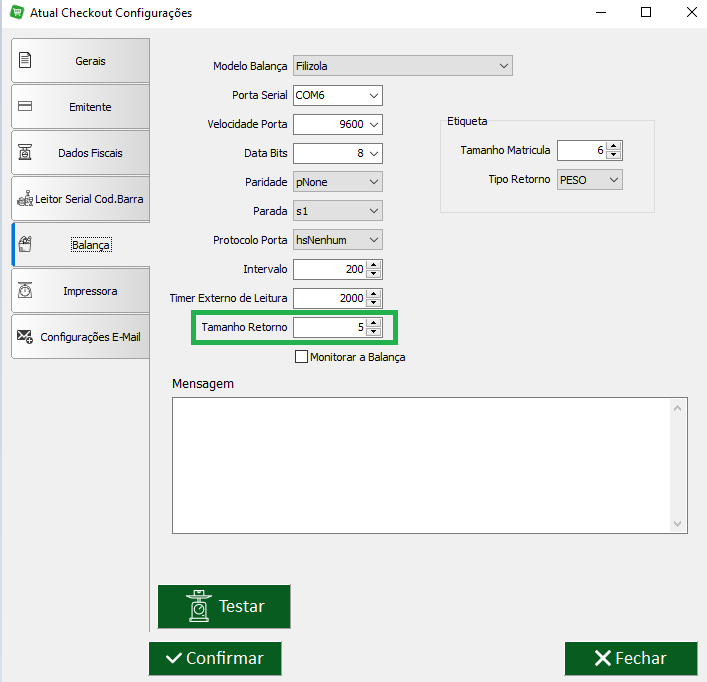The width and height of the screenshot is (707, 682).
Task: Click the Confirmar button
Action: 215,658
